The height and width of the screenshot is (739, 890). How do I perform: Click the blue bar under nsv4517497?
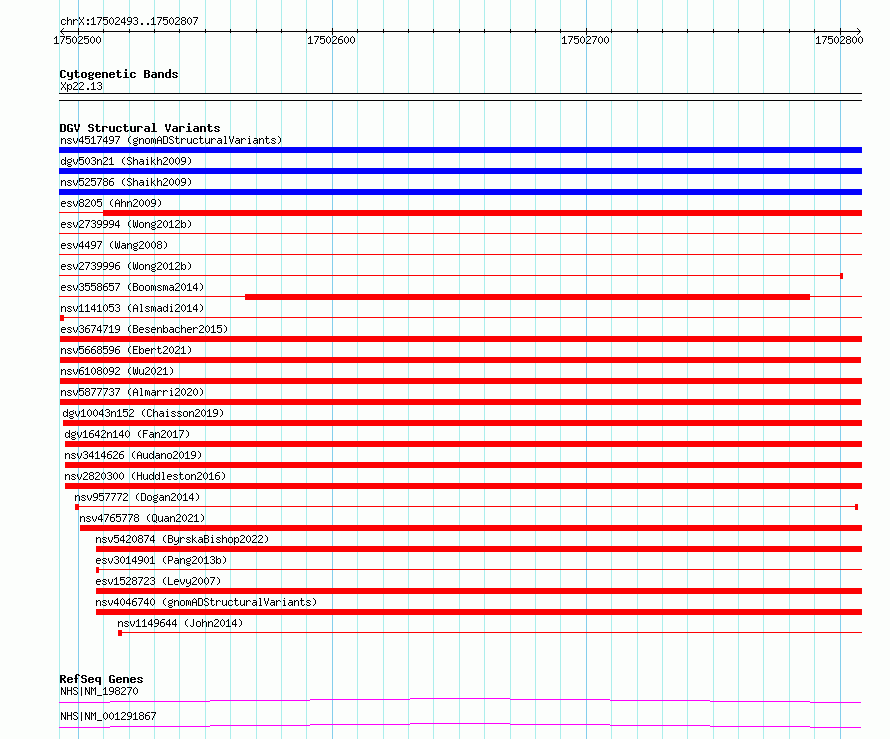460,150
